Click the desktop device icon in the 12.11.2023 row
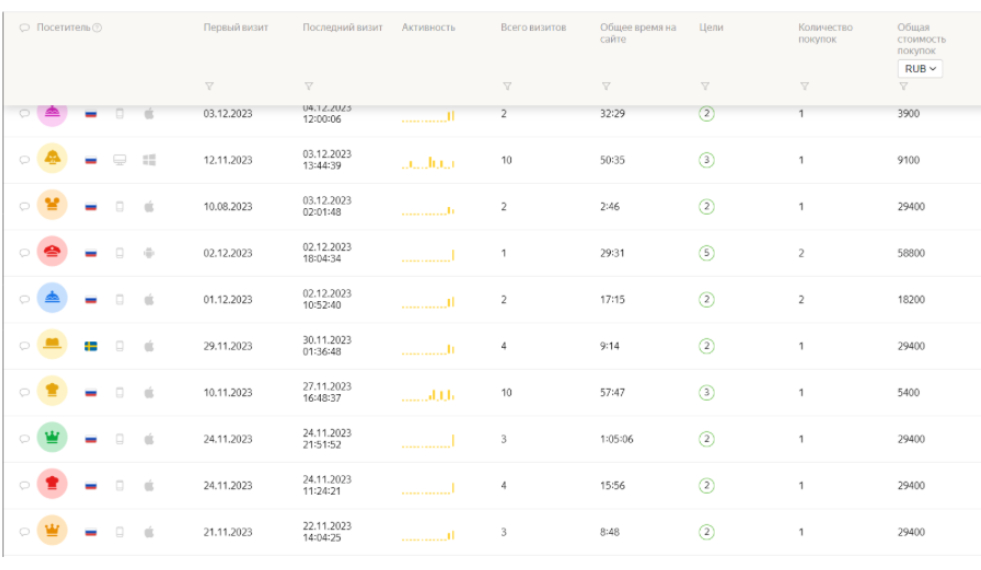This screenshot has width=981, height=570. click(119, 160)
